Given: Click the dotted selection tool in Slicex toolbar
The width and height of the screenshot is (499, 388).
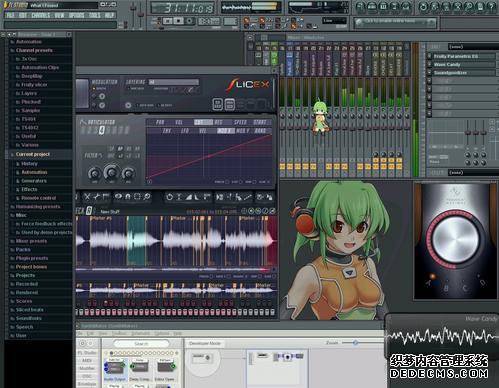Looking at the screenshot, I should [137, 197].
